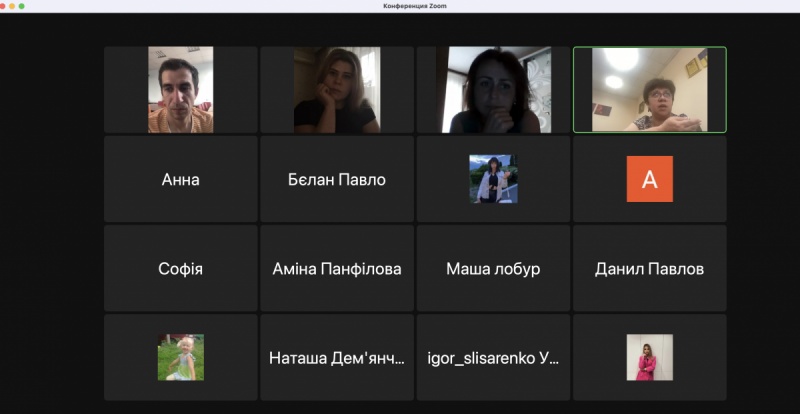The image size is (800, 414).
Task: Select the video of man in striped shirt
Action: pos(181,90)
